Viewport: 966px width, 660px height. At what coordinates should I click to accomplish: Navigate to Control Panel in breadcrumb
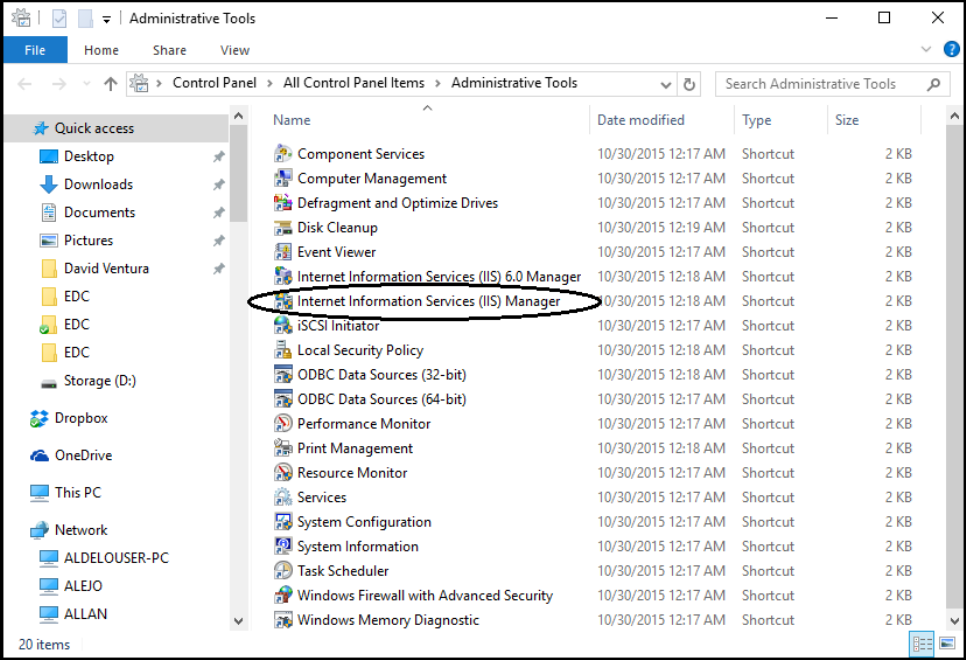[214, 83]
